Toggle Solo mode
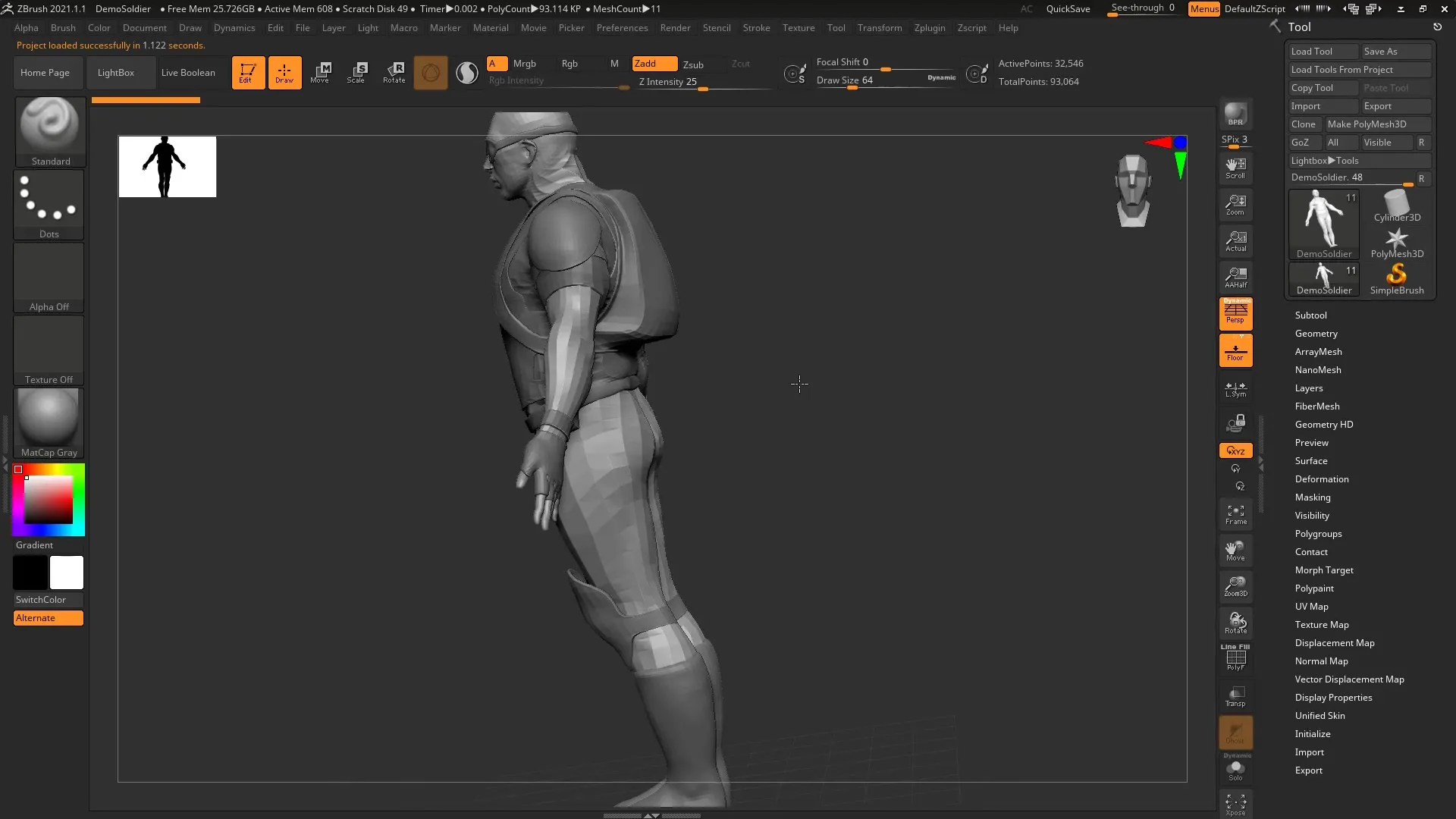Image resolution: width=1456 pixels, height=819 pixels. click(x=1235, y=769)
